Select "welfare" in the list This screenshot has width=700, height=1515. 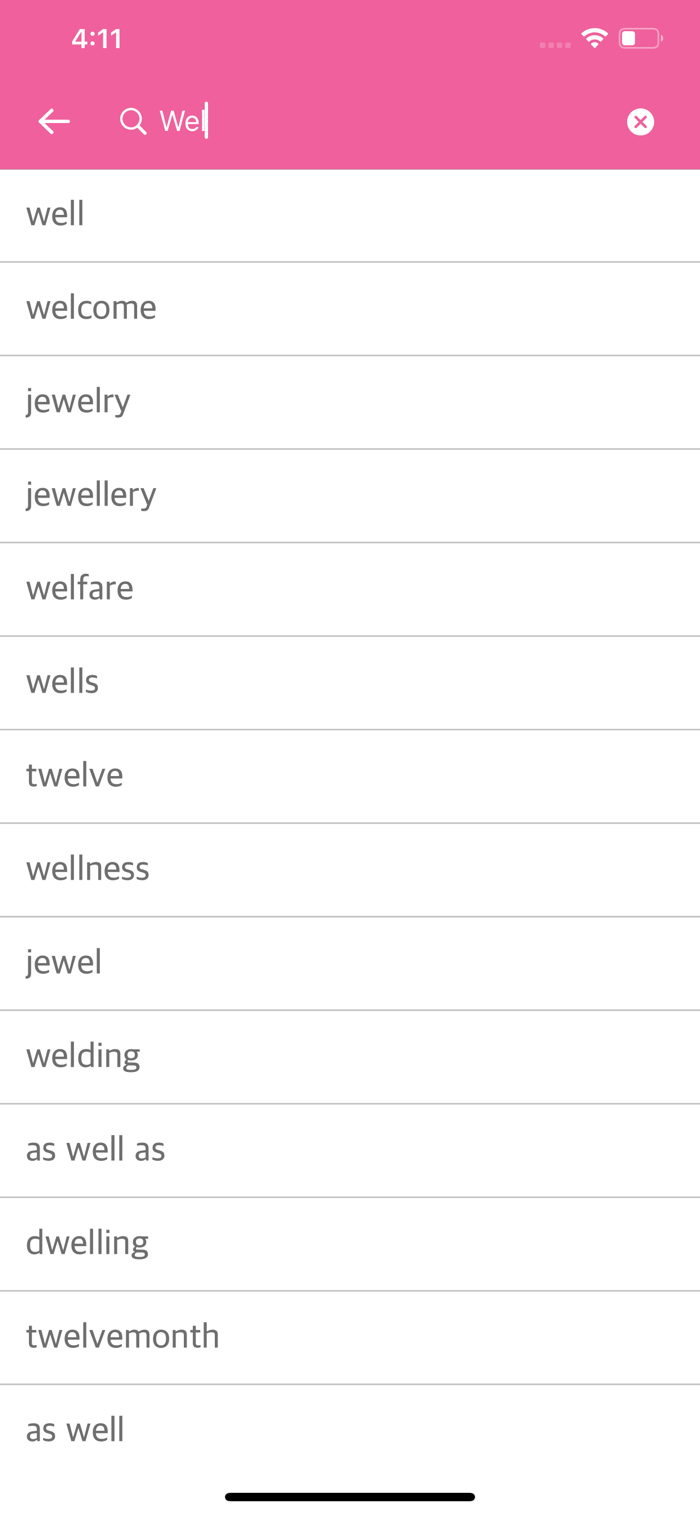pos(350,589)
